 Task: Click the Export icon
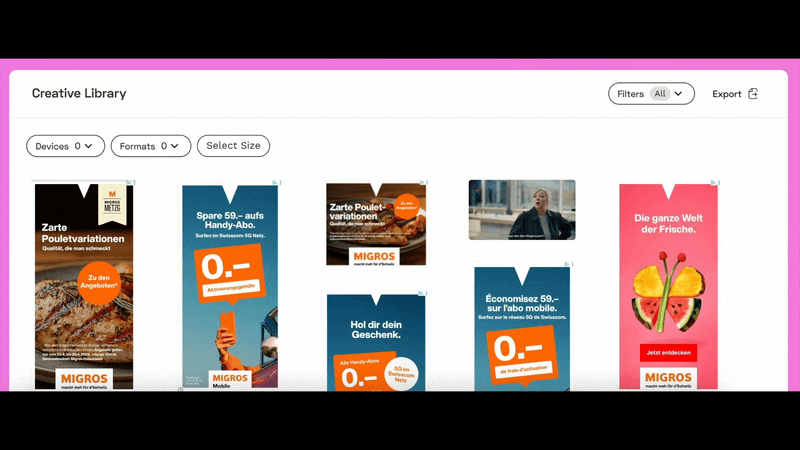pyautogui.click(x=753, y=94)
